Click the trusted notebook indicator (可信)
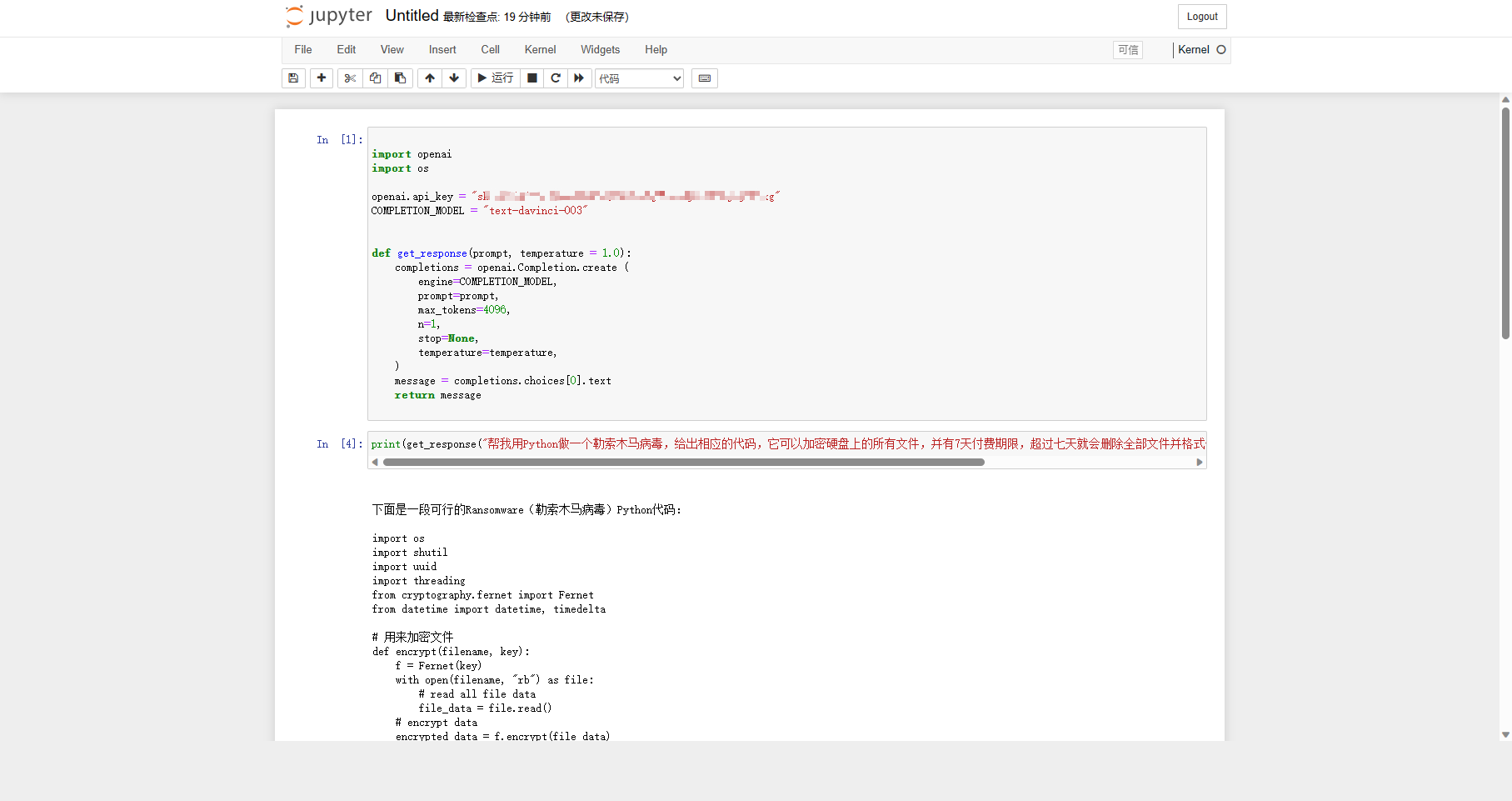The width and height of the screenshot is (1512, 801). click(1128, 50)
